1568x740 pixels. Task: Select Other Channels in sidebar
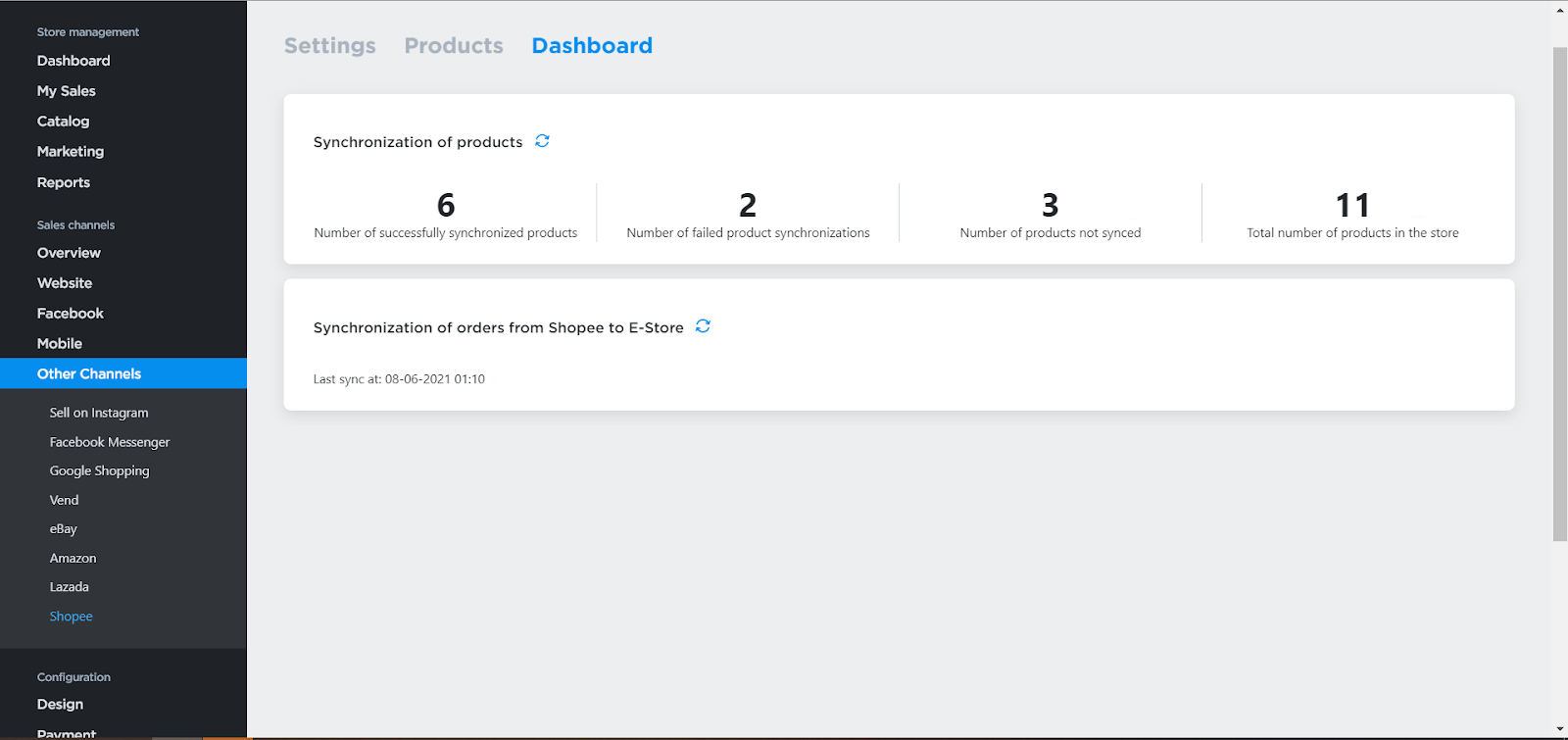click(x=123, y=373)
